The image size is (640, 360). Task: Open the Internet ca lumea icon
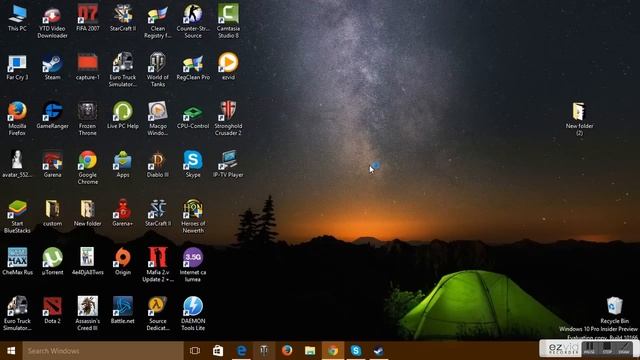click(193, 265)
